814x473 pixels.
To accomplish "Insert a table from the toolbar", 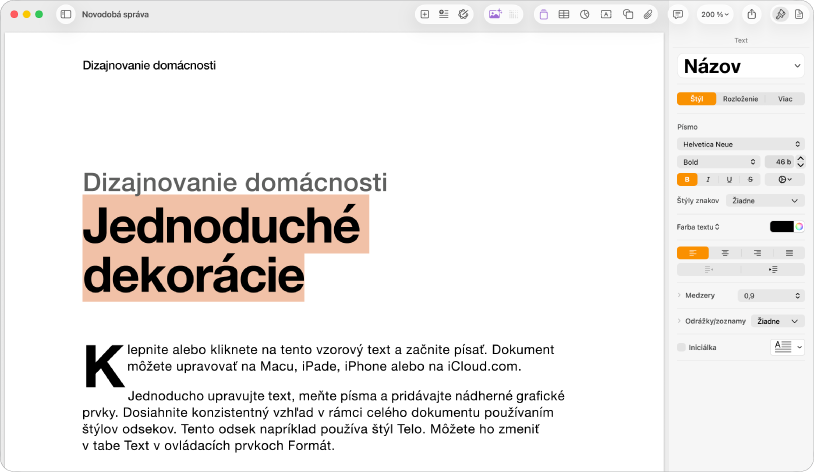I will (x=564, y=15).
